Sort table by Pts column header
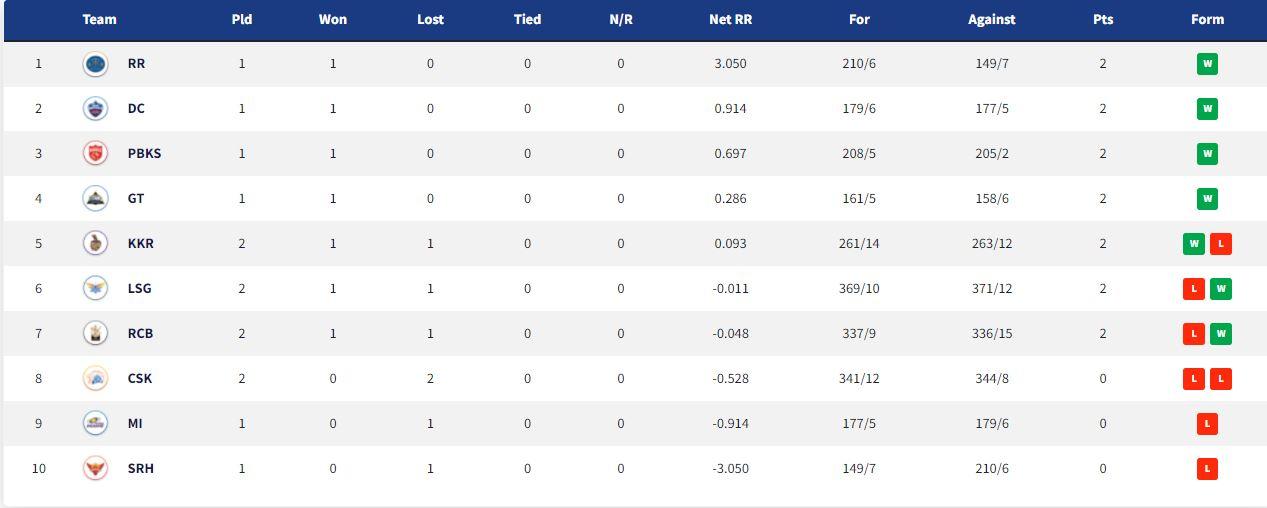 click(x=1103, y=19)
